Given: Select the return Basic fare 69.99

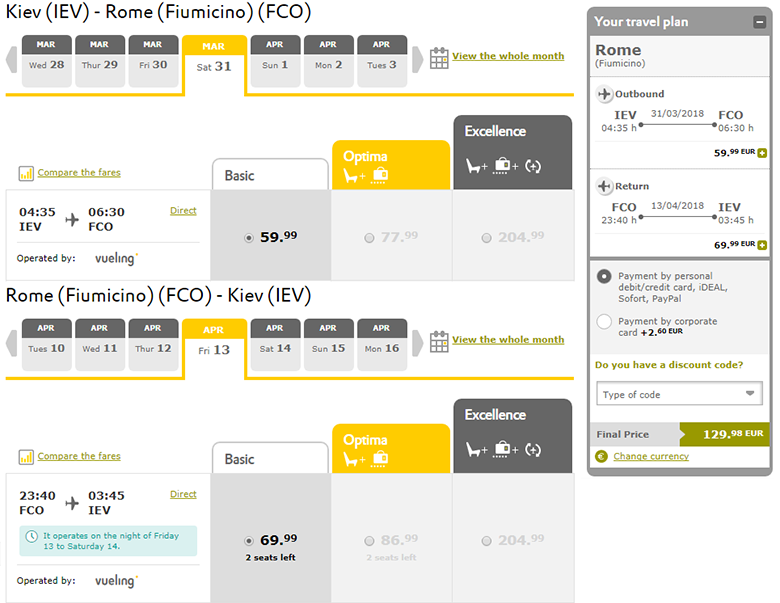Looking at the screenshot, I should pyautogui.click(x=249, y=540).
